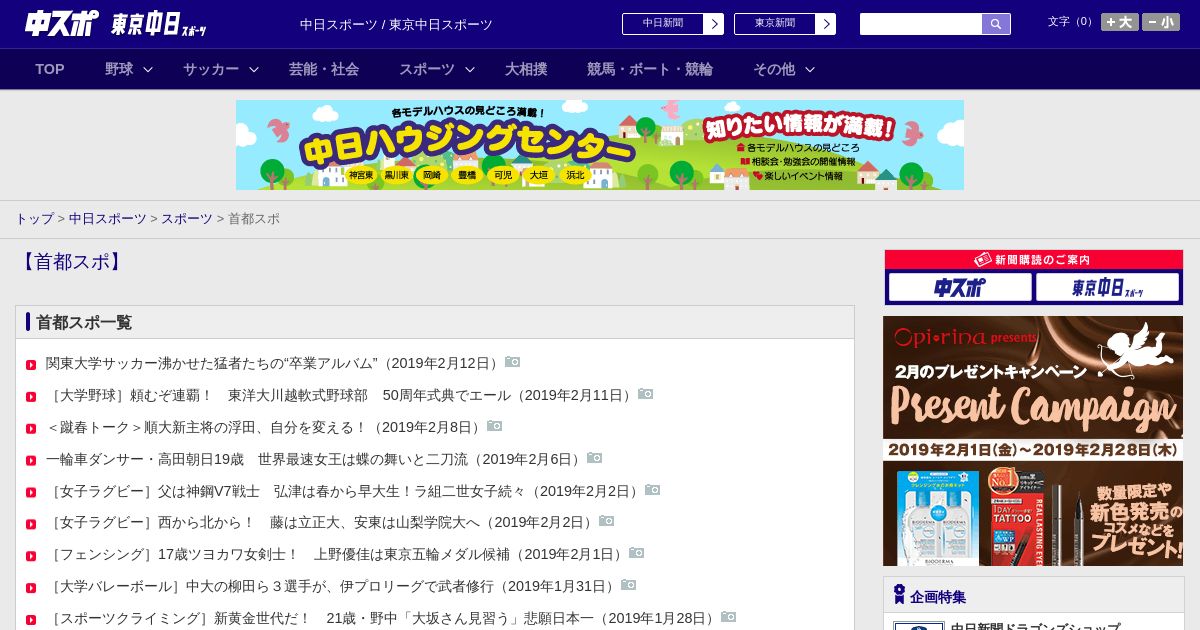Open article 頼むぞ連覇 東洋大川越軟式野球部
Viewport: 1200px width, 630px height.
[x=340, y=395]
